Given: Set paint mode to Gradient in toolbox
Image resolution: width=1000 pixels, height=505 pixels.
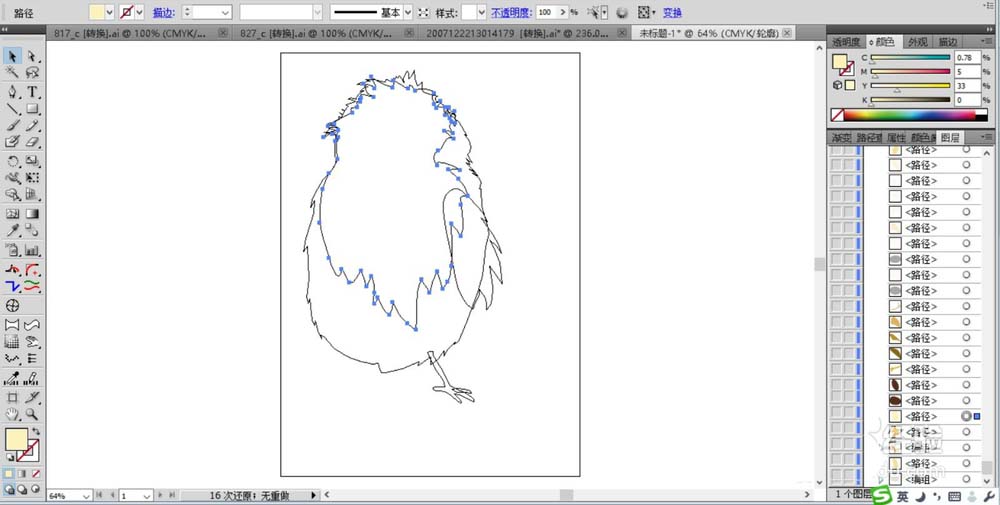Looking at the screenshot, I should [22, 474].
